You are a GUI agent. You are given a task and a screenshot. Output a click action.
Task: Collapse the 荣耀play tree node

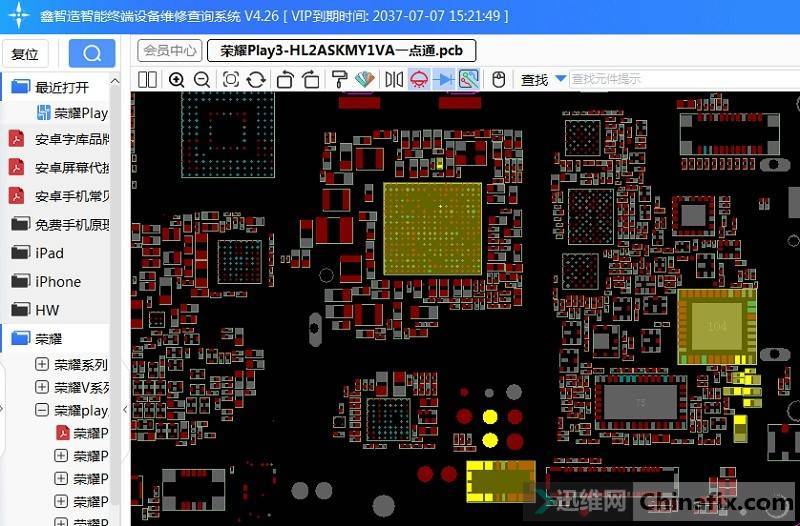[x=42, y=410]
